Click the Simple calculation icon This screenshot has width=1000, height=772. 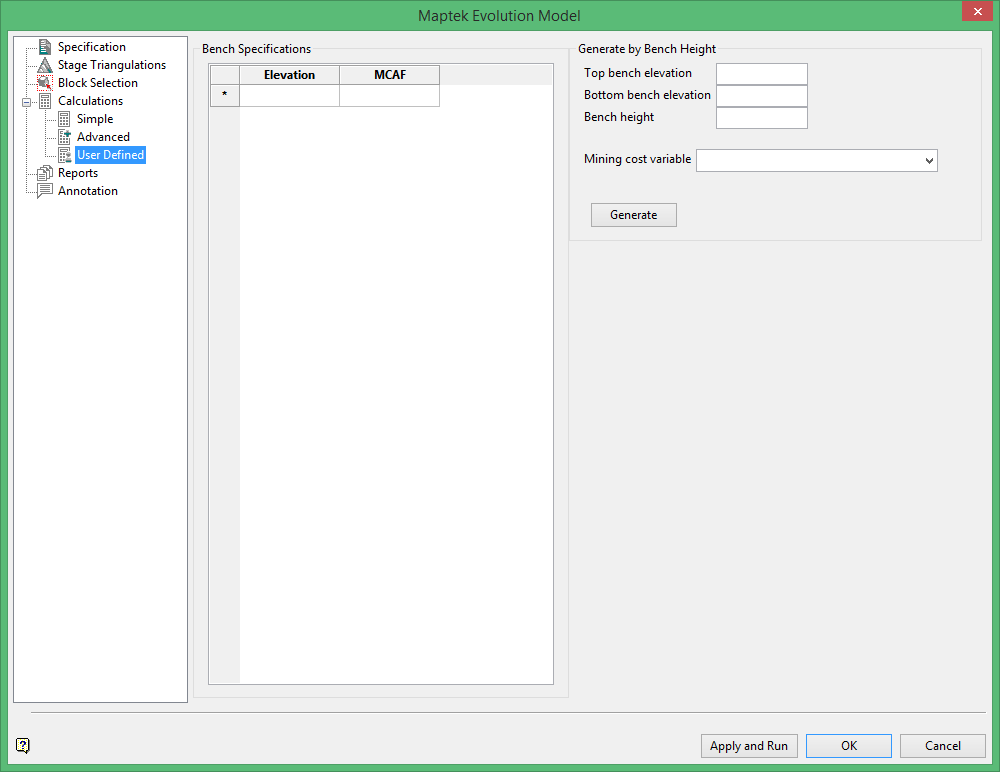coord(64,119)
